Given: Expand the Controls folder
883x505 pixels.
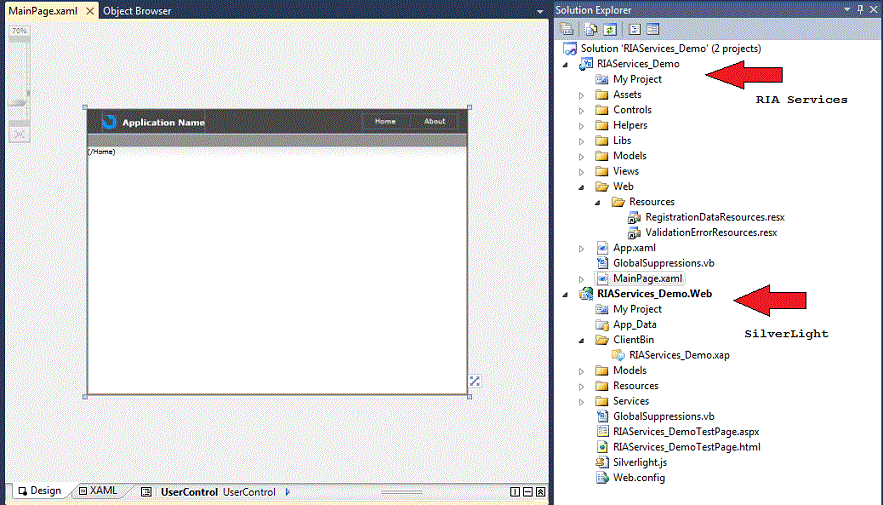Looking at the screenshot, I should pyautogui.click(x=581, y=110).
